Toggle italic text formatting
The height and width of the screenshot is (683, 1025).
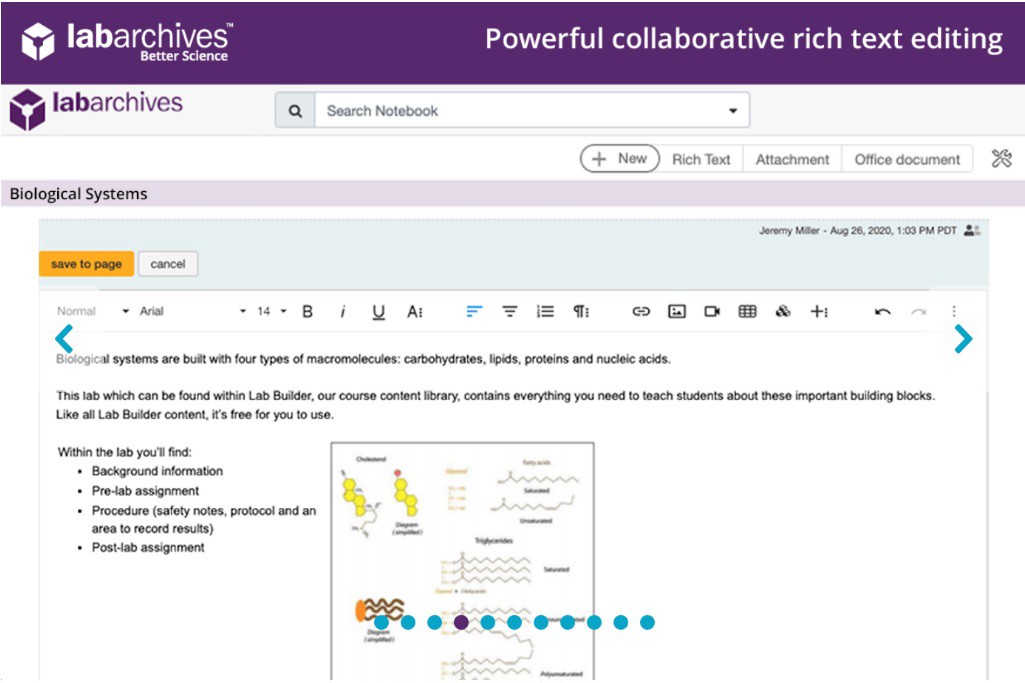pos(342,312)
